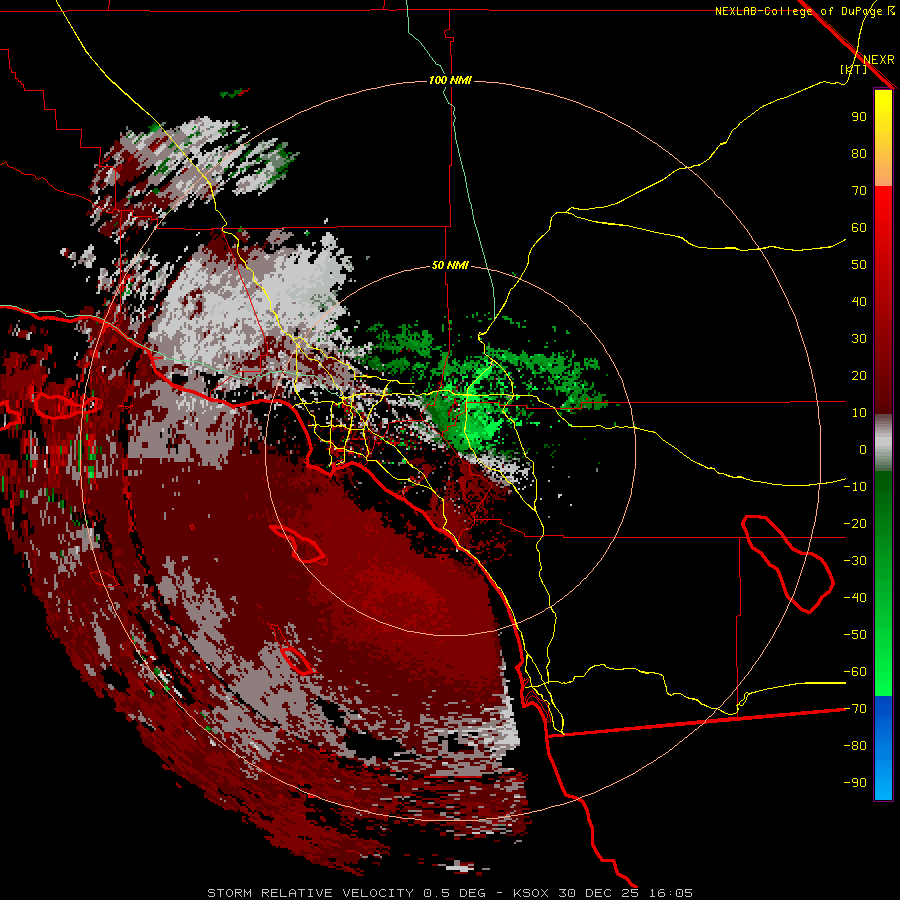Click the [KT] units label above scale
This screenshot has height=900, width=900.
[854, 69]
